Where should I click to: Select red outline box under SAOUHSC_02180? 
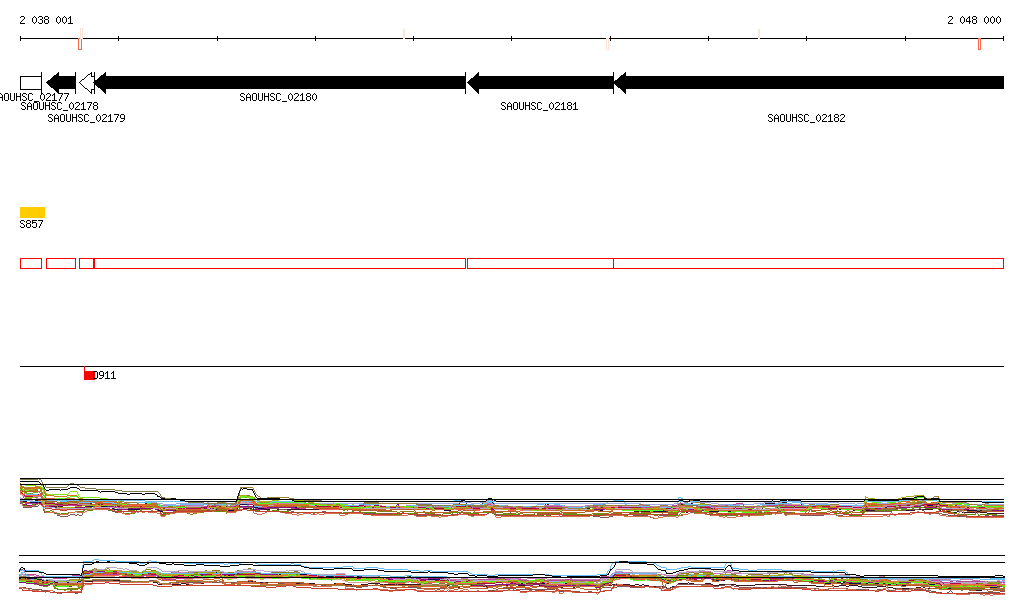tap(280, 264)
